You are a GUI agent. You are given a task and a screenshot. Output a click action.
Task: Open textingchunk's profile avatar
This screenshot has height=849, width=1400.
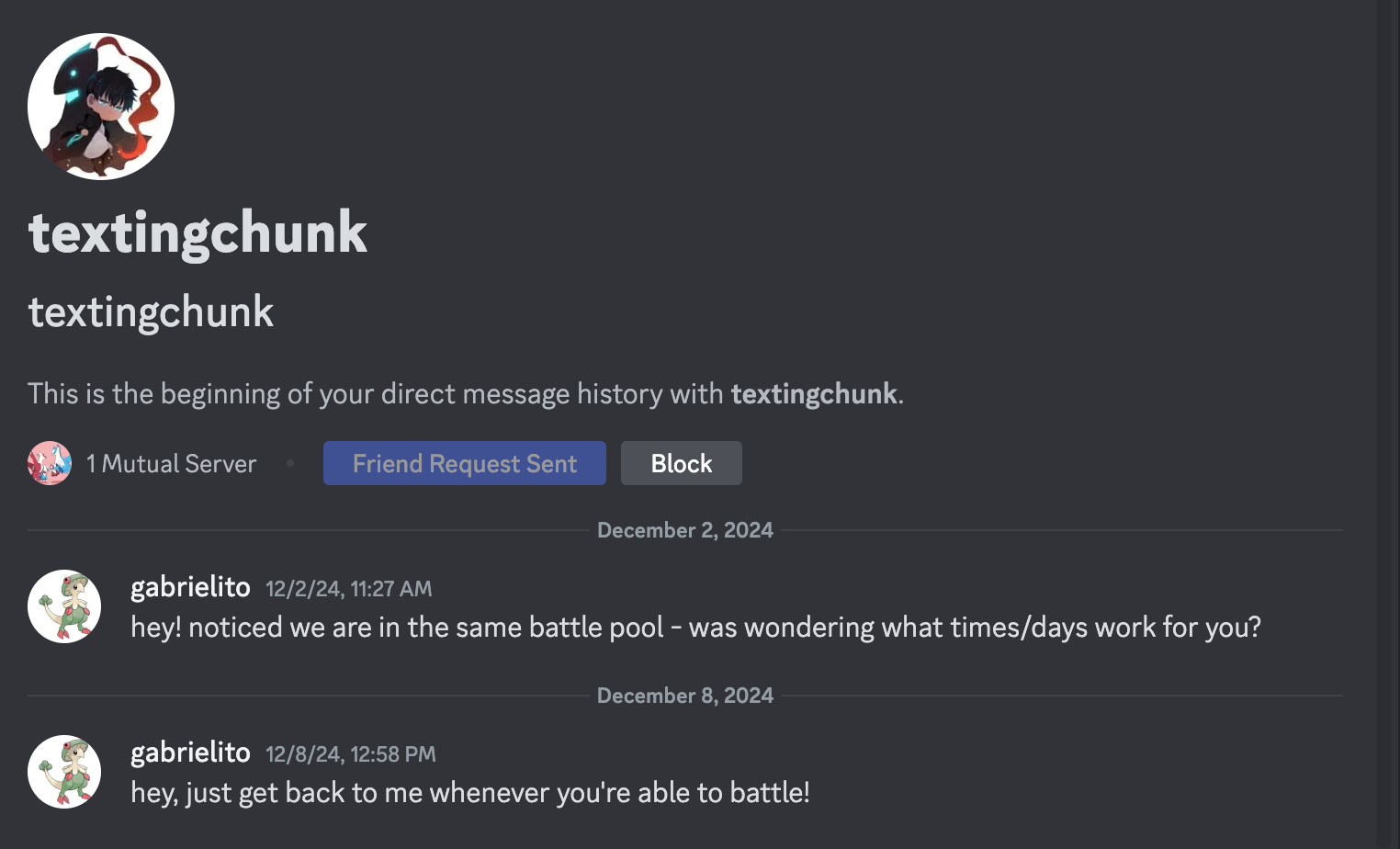coord(101,106)
